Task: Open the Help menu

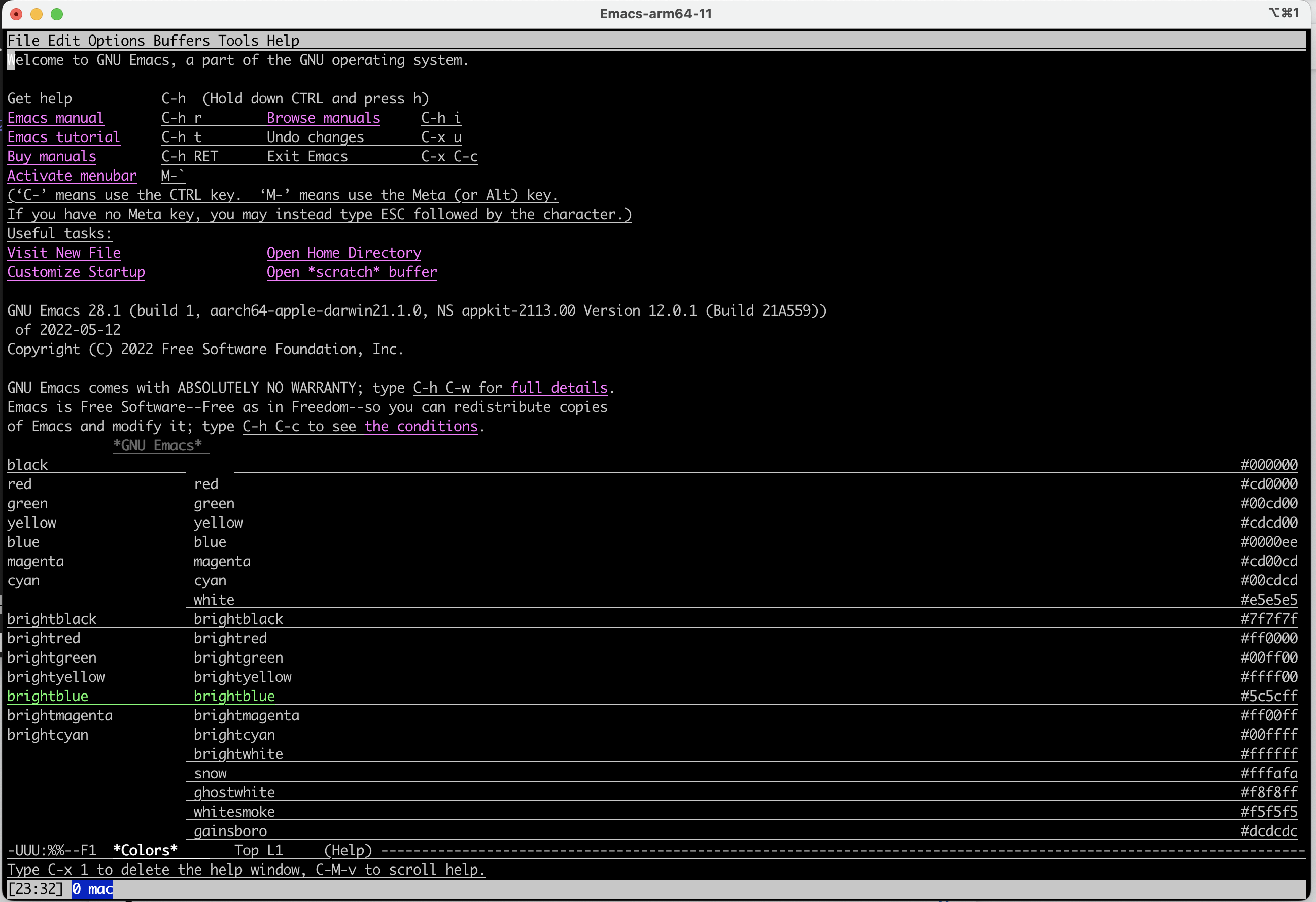Action: [283, 41]
